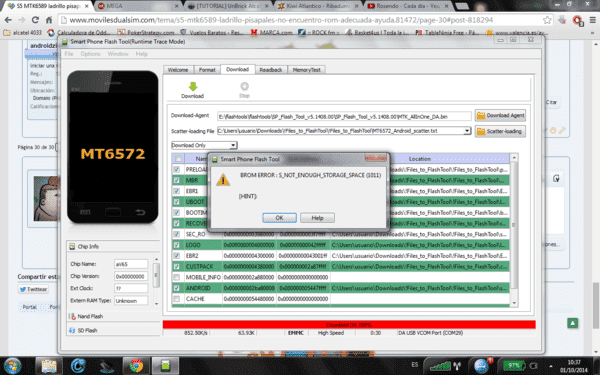The image size is (600, 375).
Task: Click the green Download arrow icon
Action: [193, 86]
